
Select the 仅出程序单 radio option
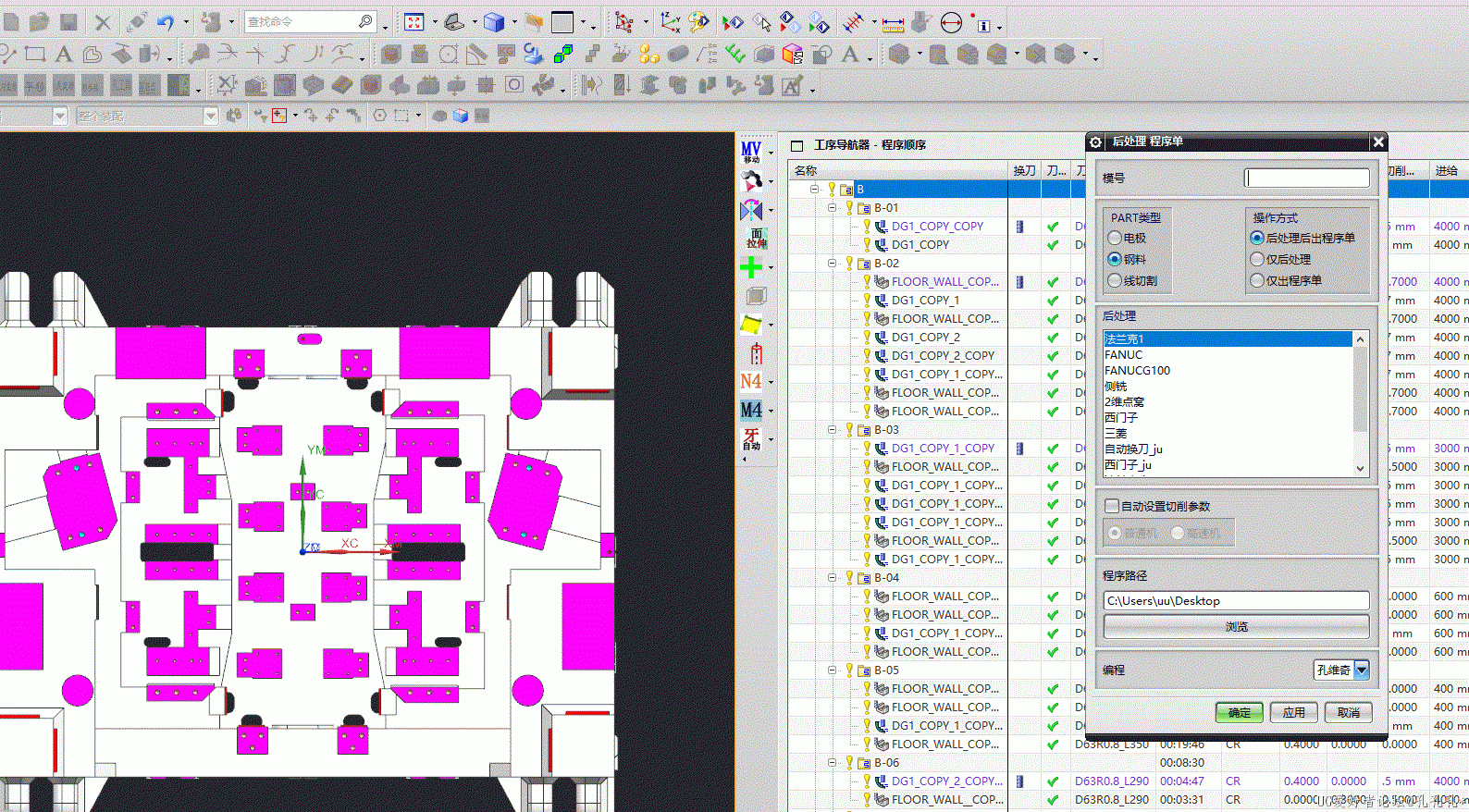tap(1257, 280)
